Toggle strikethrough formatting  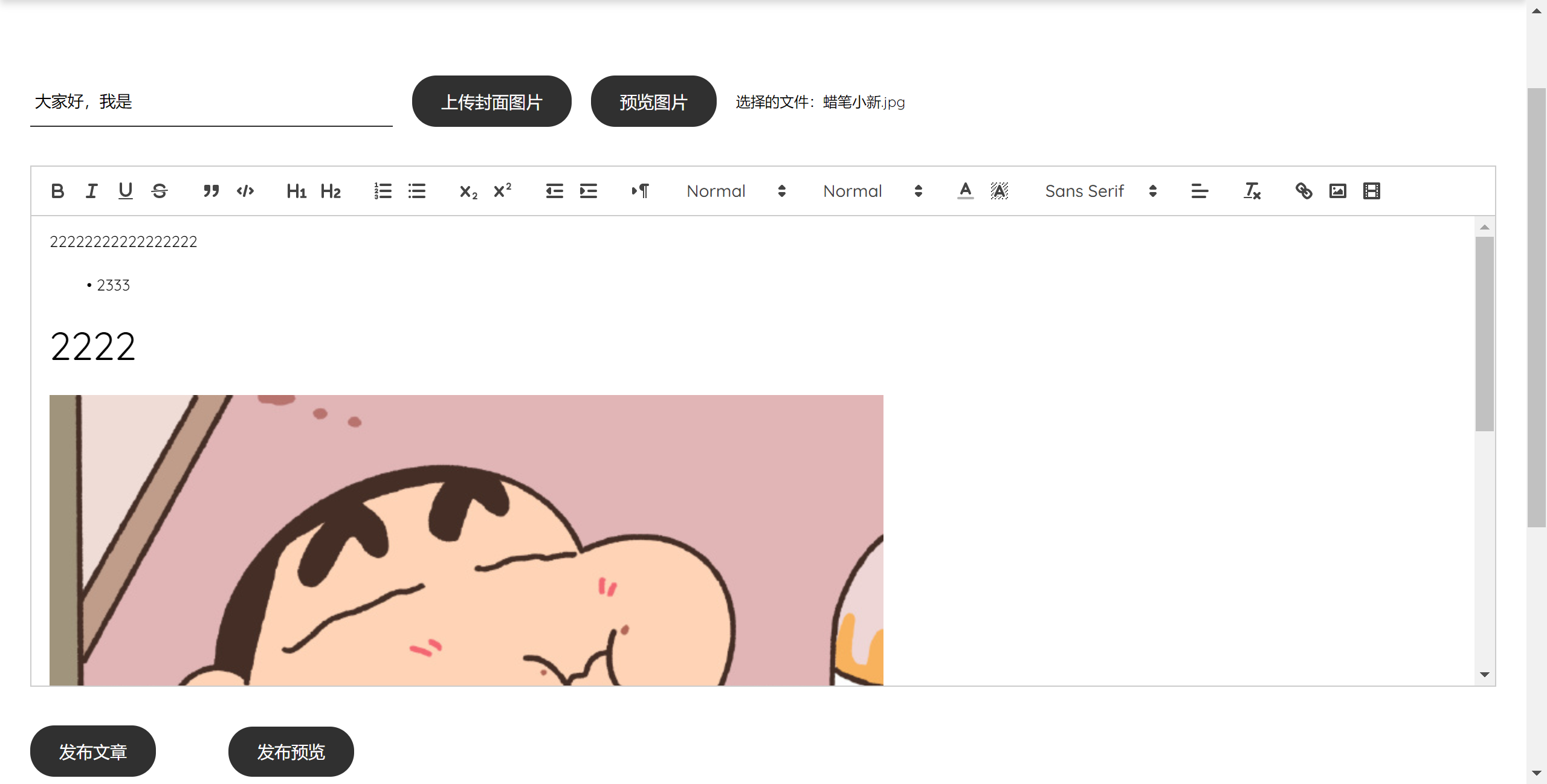coord(160,191)
